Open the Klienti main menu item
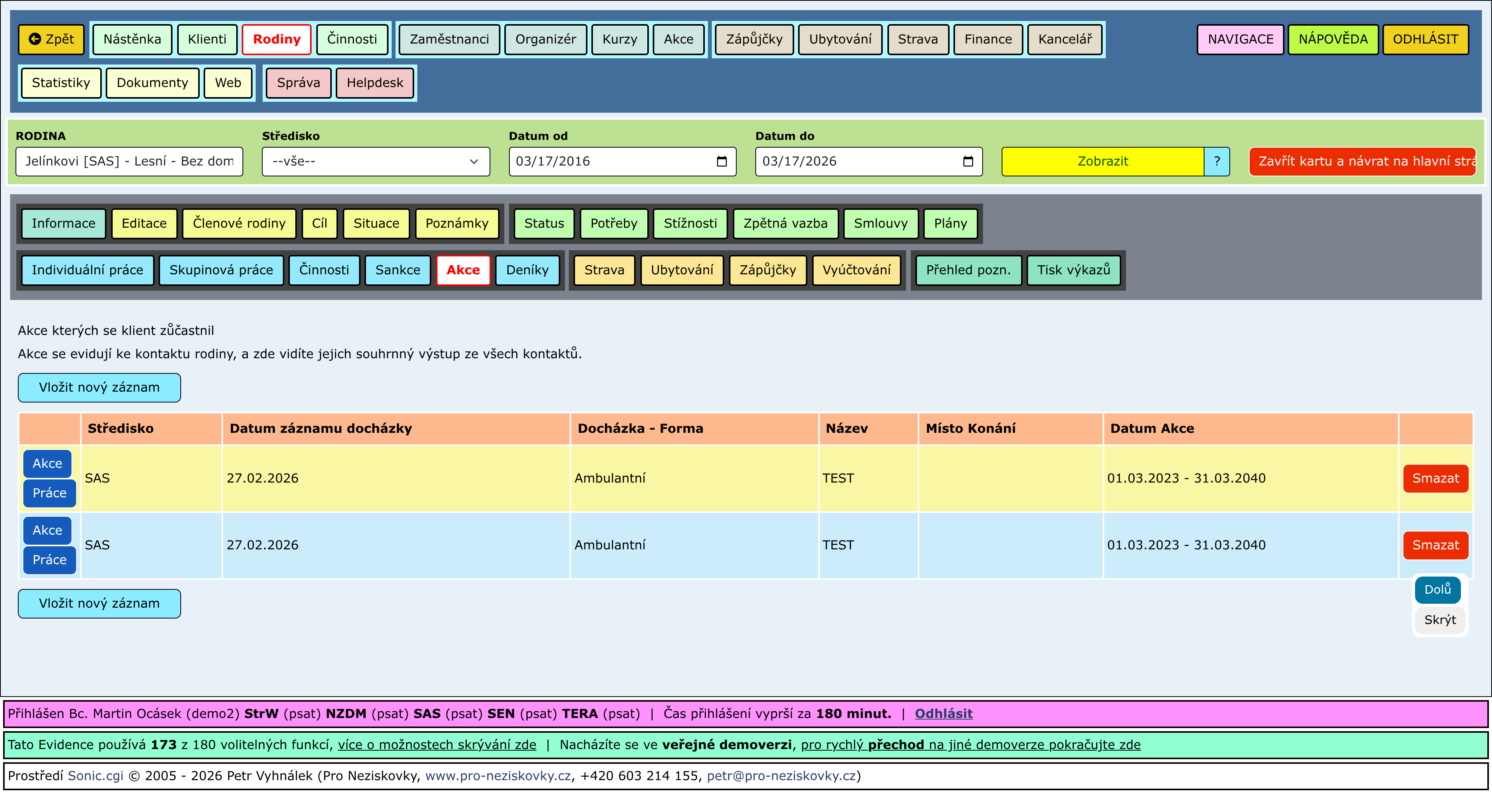 (207, 39)
